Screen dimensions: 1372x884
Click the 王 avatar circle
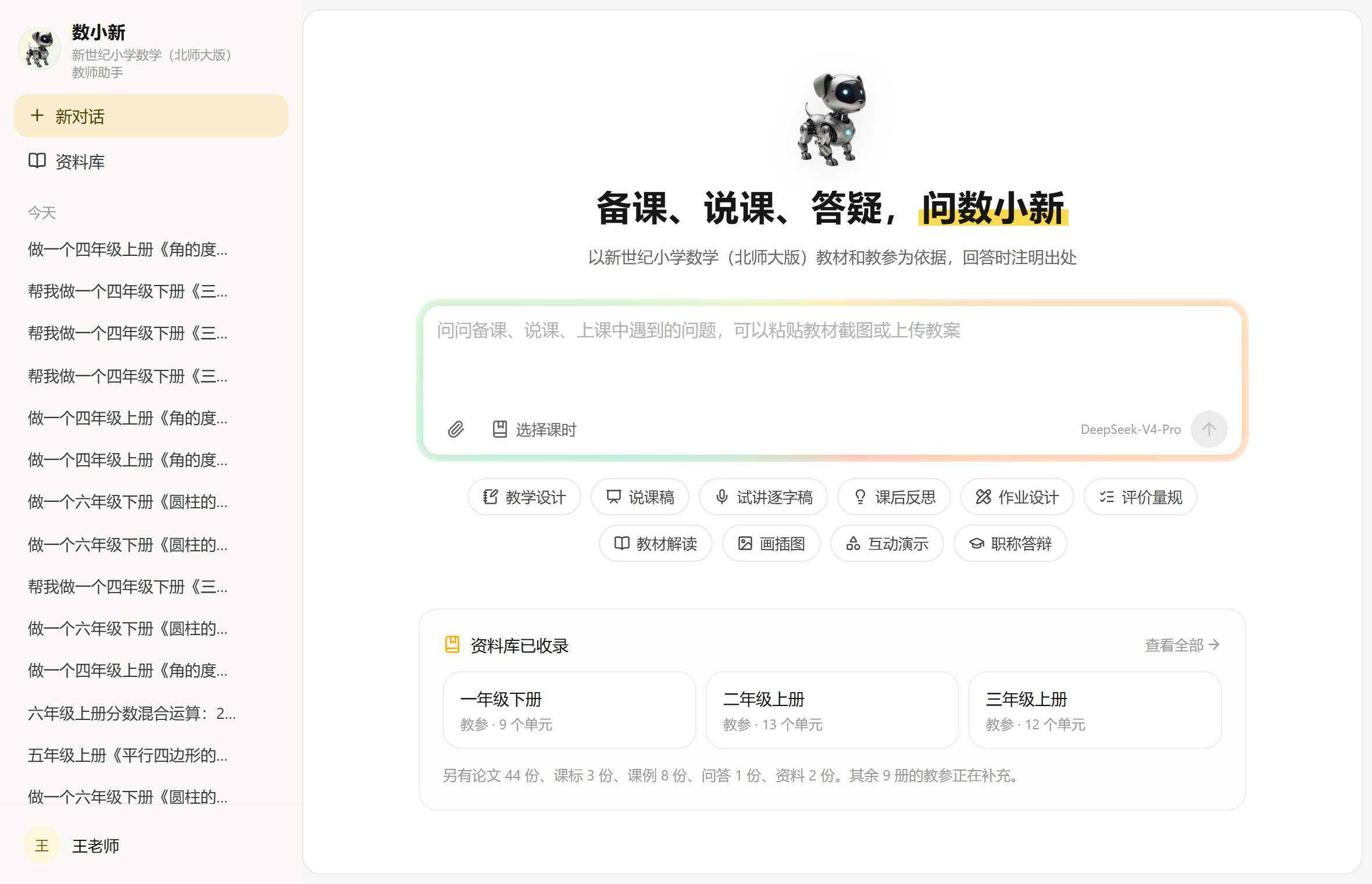(x=42, y=845)
